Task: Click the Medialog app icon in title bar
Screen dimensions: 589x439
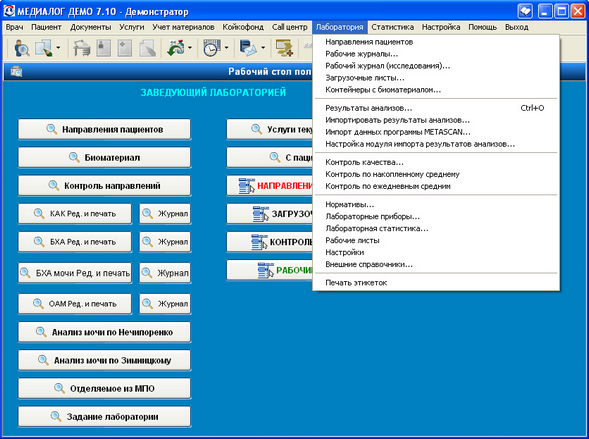Action: coord(9,11)
